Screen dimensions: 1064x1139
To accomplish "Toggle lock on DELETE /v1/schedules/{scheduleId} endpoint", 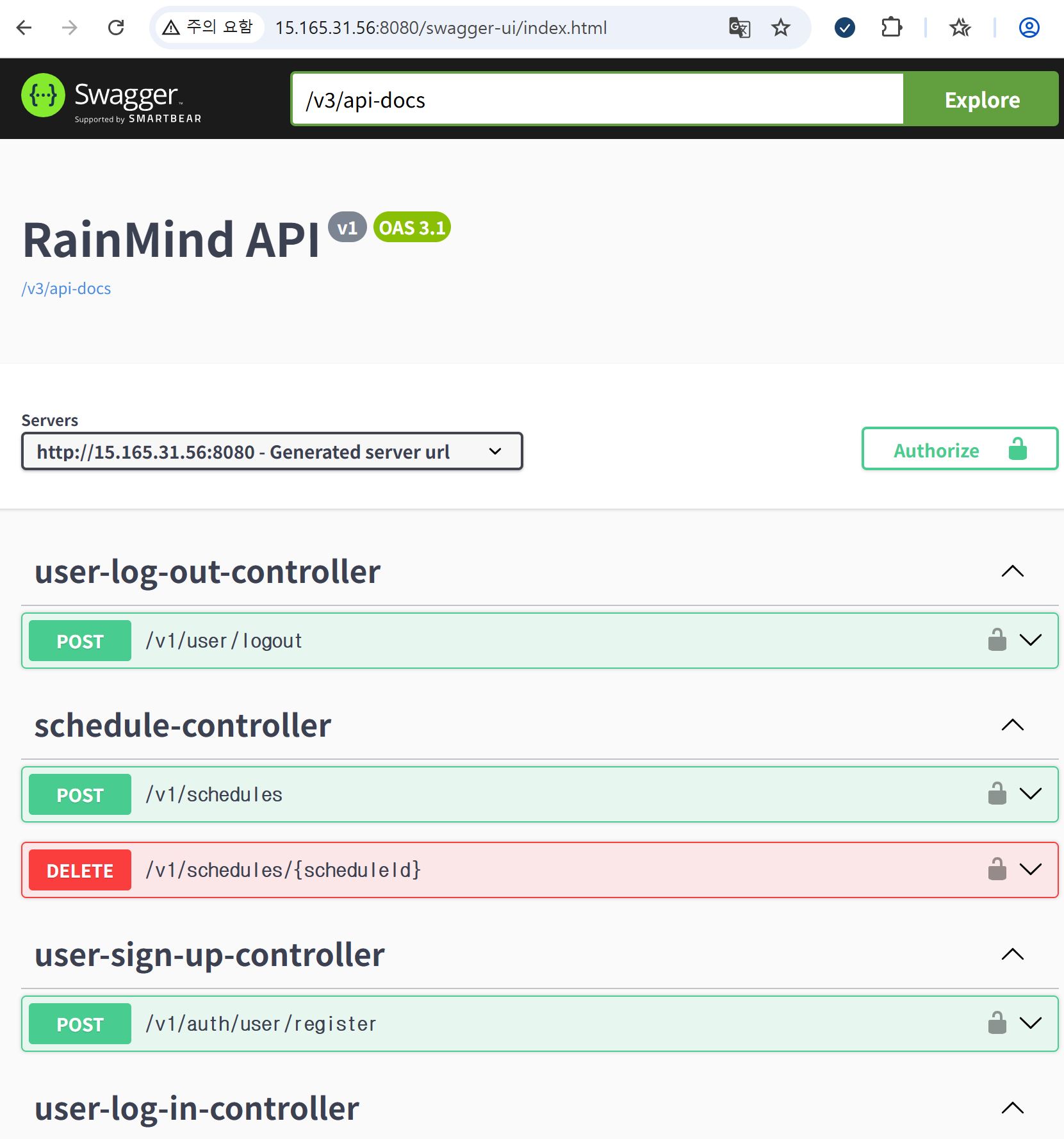I will 997,869.
